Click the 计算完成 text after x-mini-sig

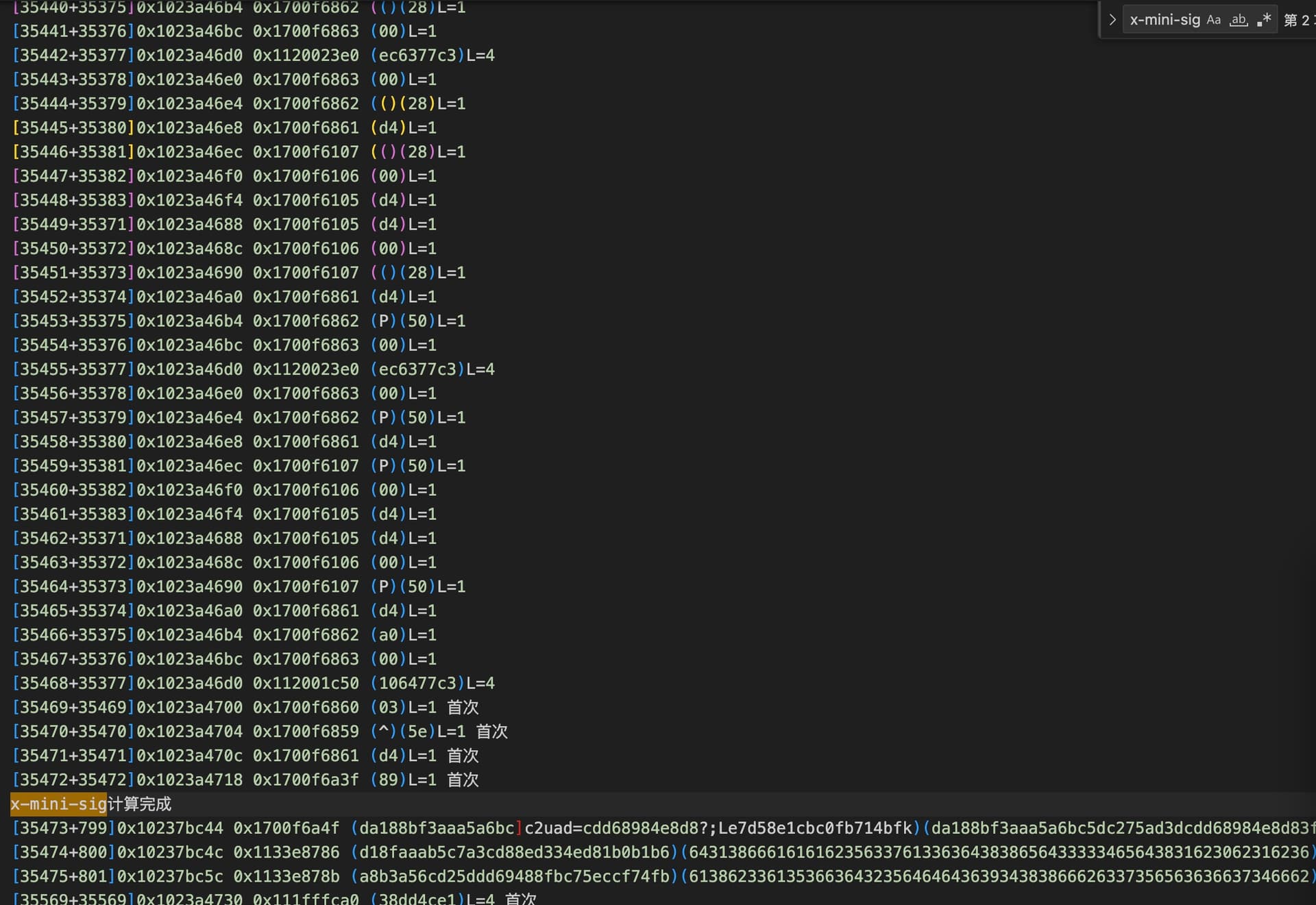coord(139,804)
